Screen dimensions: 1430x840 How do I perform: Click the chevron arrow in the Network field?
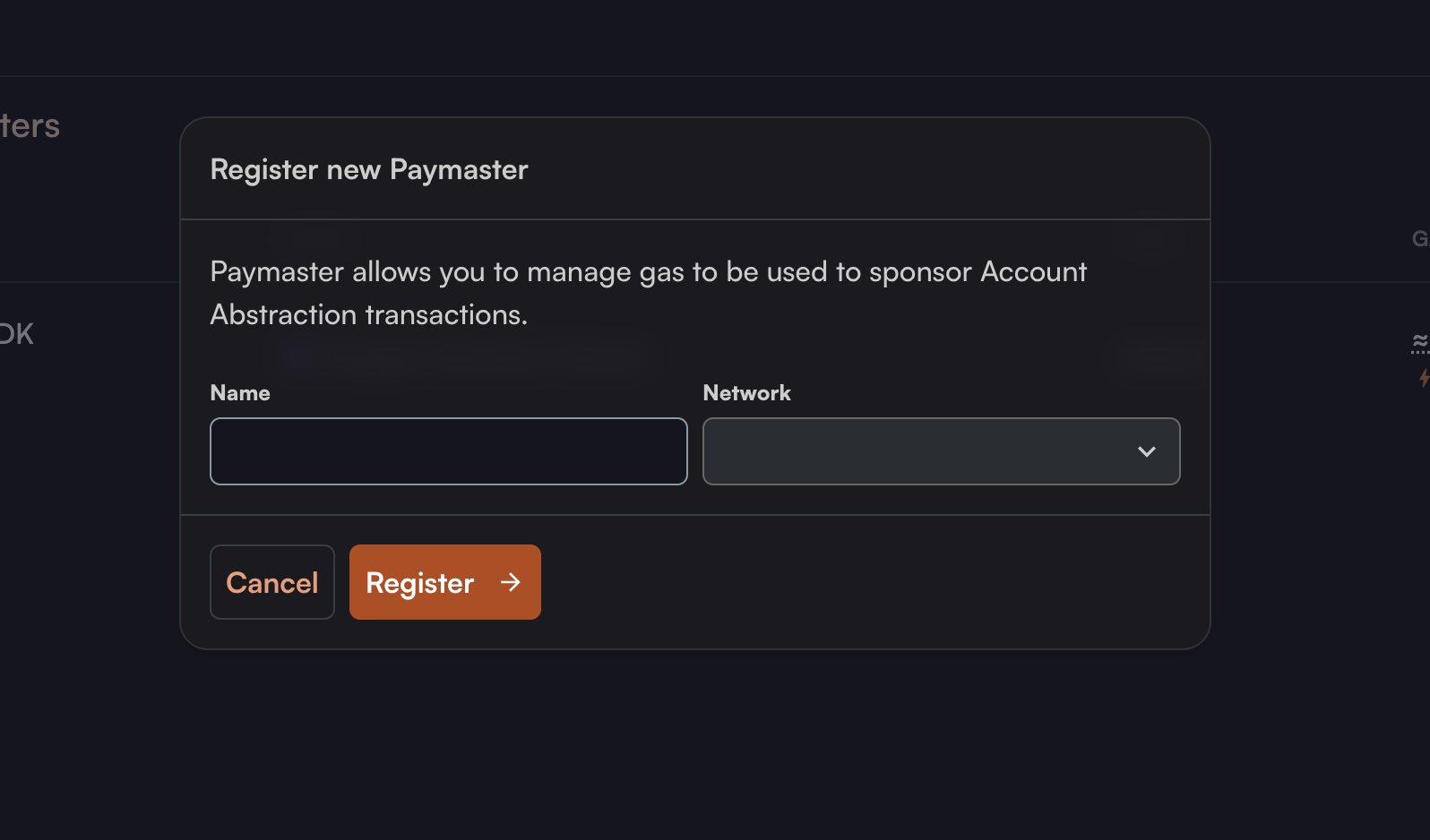coord(1146,451)
